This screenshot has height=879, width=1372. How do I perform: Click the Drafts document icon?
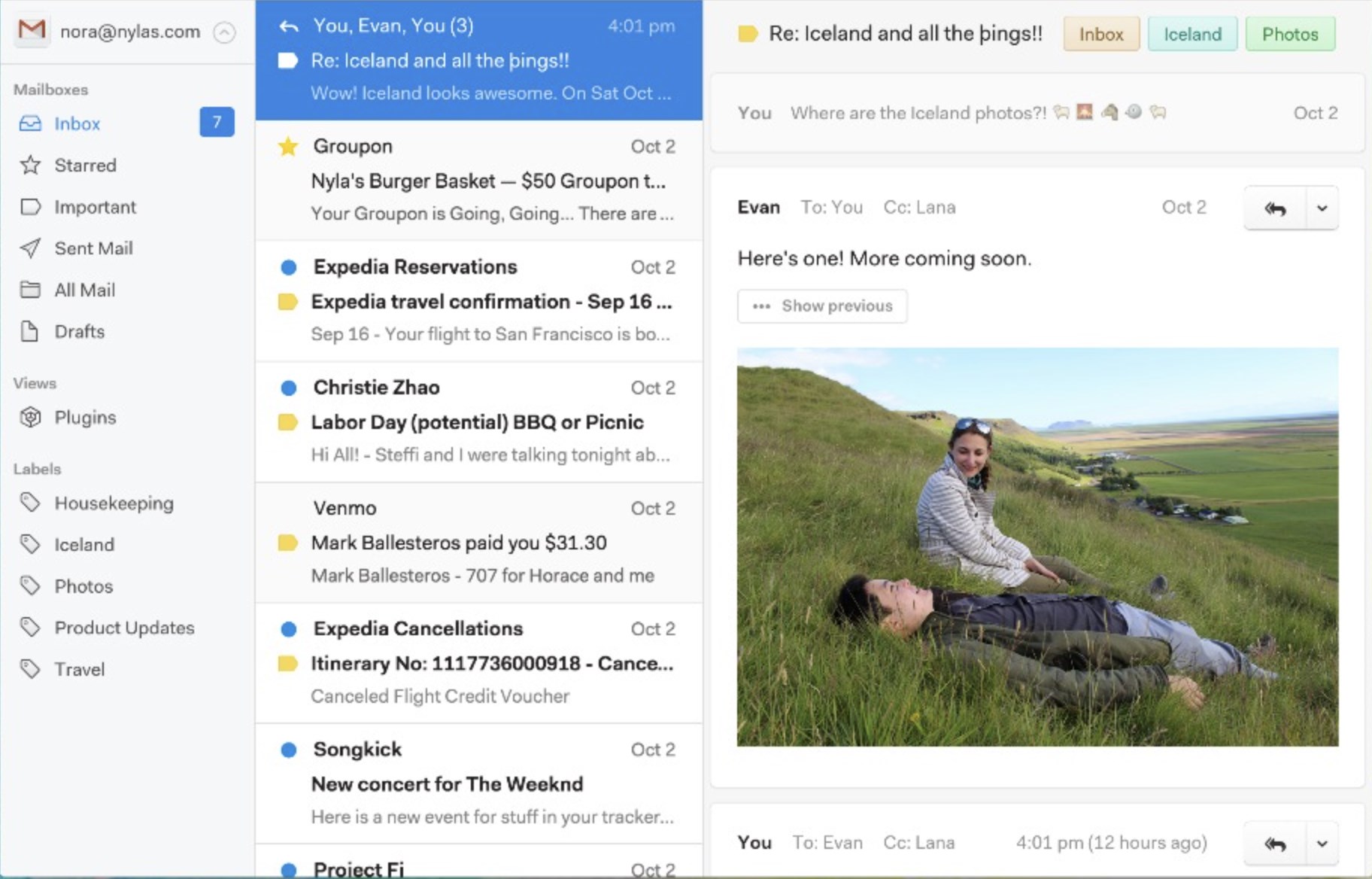pos(29,331)
